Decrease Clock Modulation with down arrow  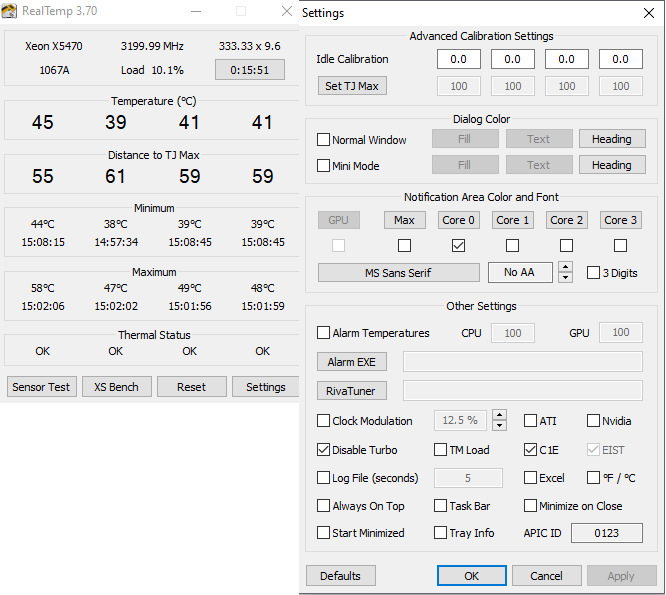tap(500, 426)
